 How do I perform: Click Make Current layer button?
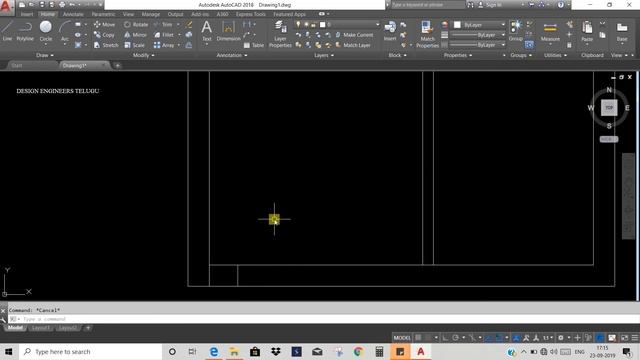354,35
